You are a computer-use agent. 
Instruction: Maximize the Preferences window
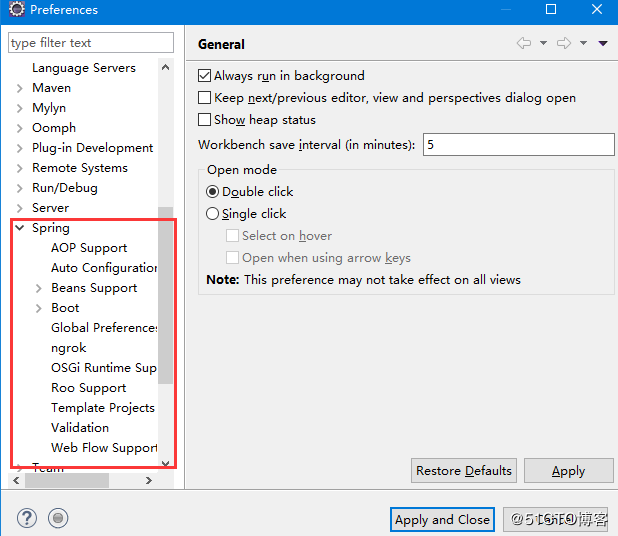tap(551, 9)
